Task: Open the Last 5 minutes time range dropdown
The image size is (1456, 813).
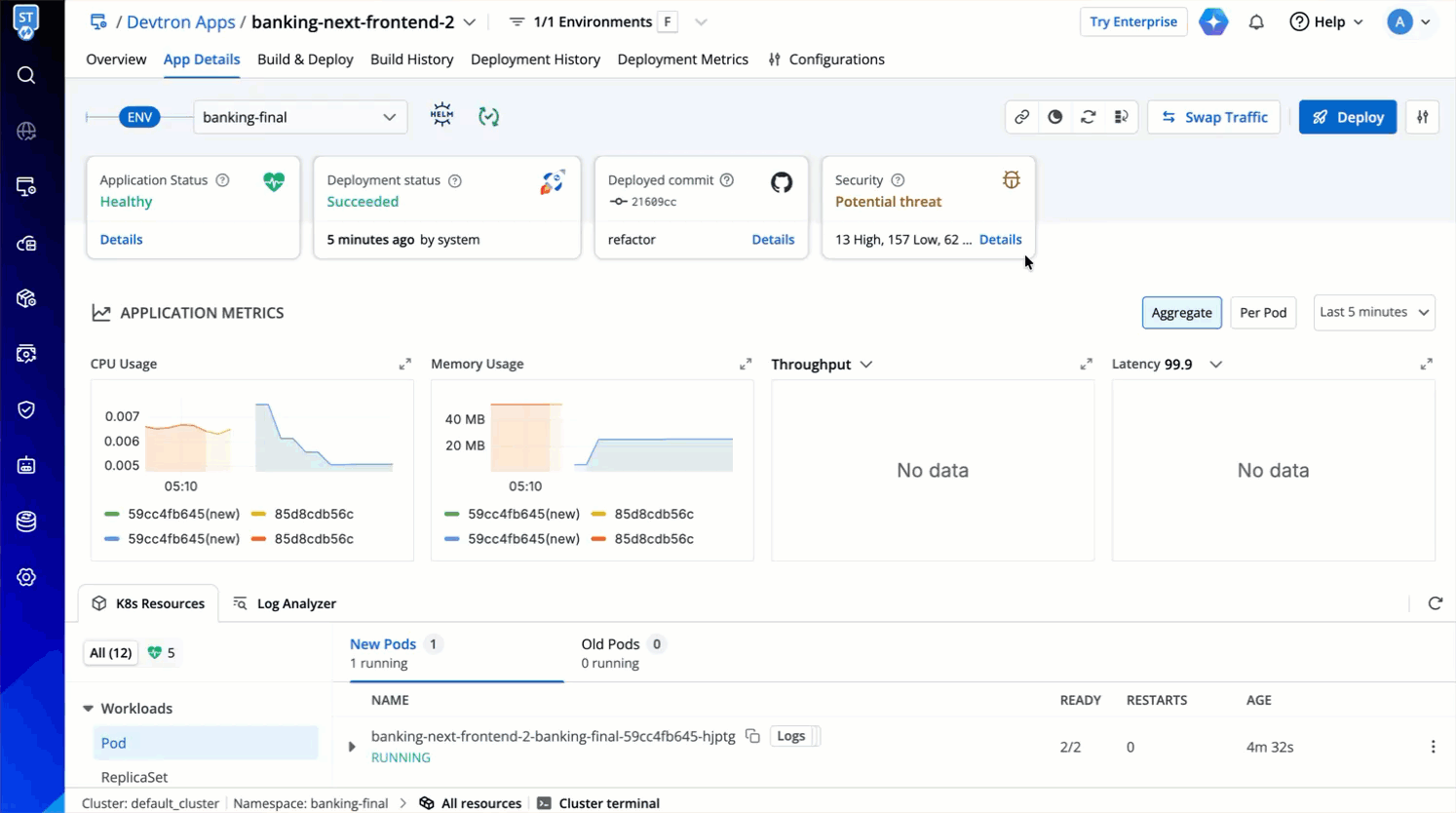Action: point(1373,312)
